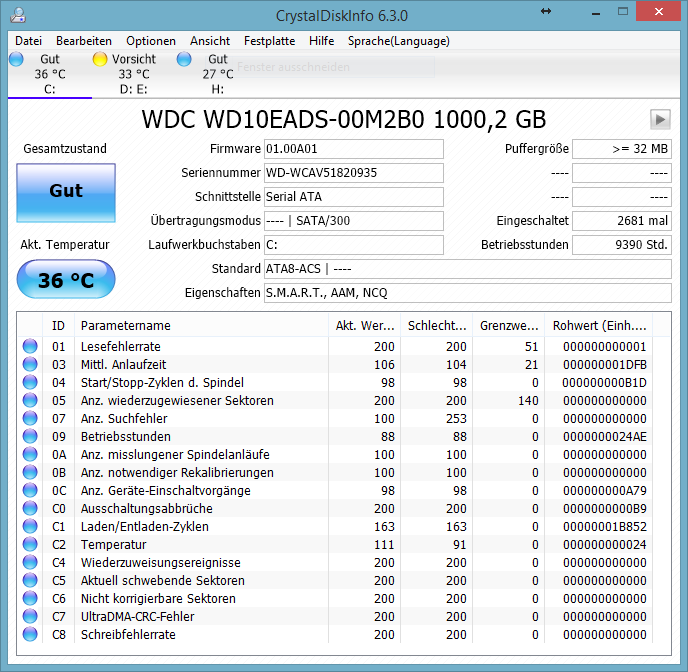This screenshot has width=688, height=672.
Task: Maximize the CrystalDiskInfo window
Action: point(623,12)
